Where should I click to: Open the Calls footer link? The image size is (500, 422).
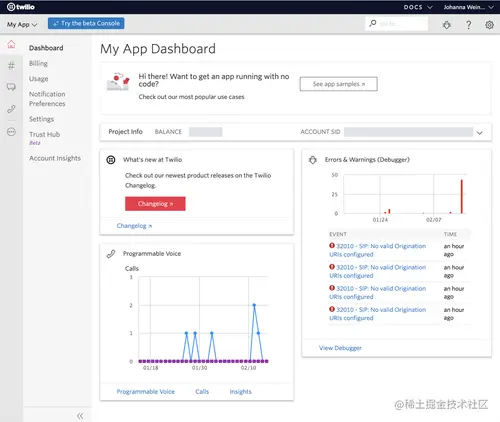[202, 392]
